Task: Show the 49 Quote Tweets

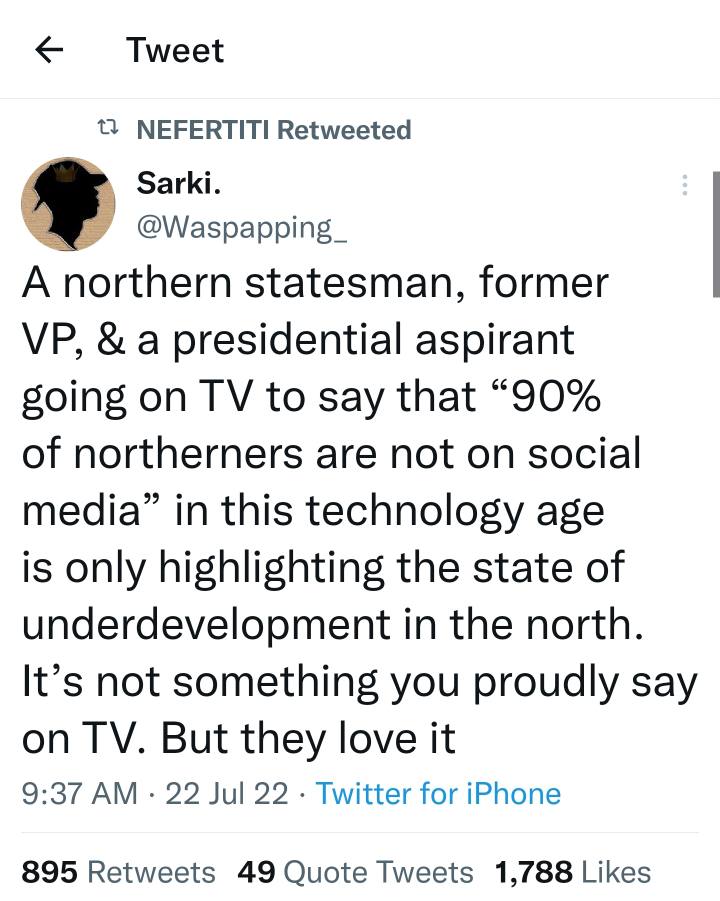Action: pyautogui.click(x=355, y=872)
